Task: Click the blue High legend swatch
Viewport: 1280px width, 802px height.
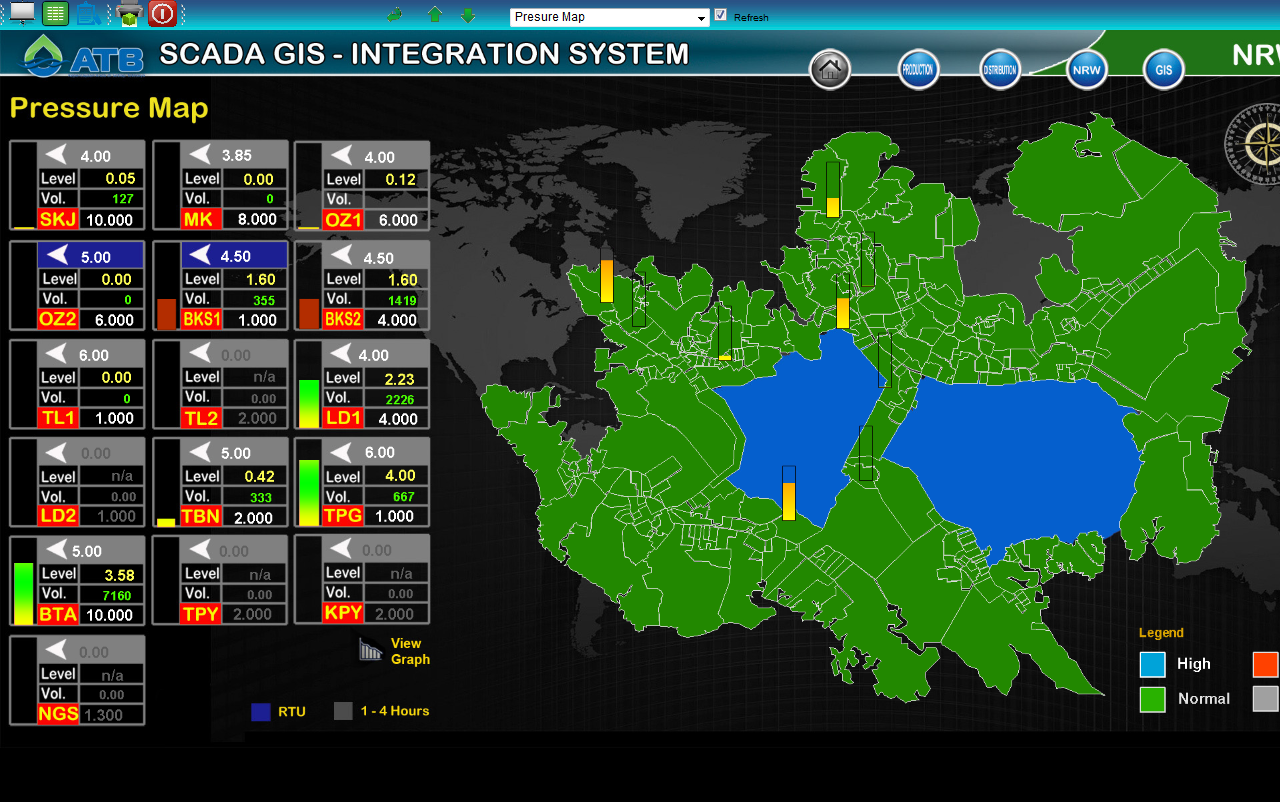Action: pyautogui.click(x=1152, y=664)
